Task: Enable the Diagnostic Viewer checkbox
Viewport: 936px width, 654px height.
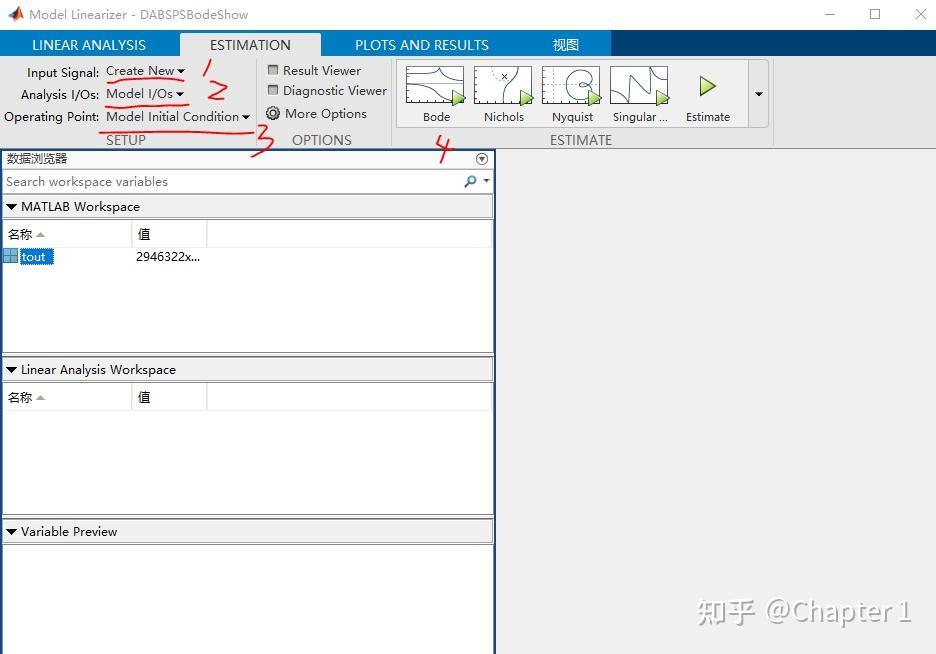Action: click(x=272, y=91)
